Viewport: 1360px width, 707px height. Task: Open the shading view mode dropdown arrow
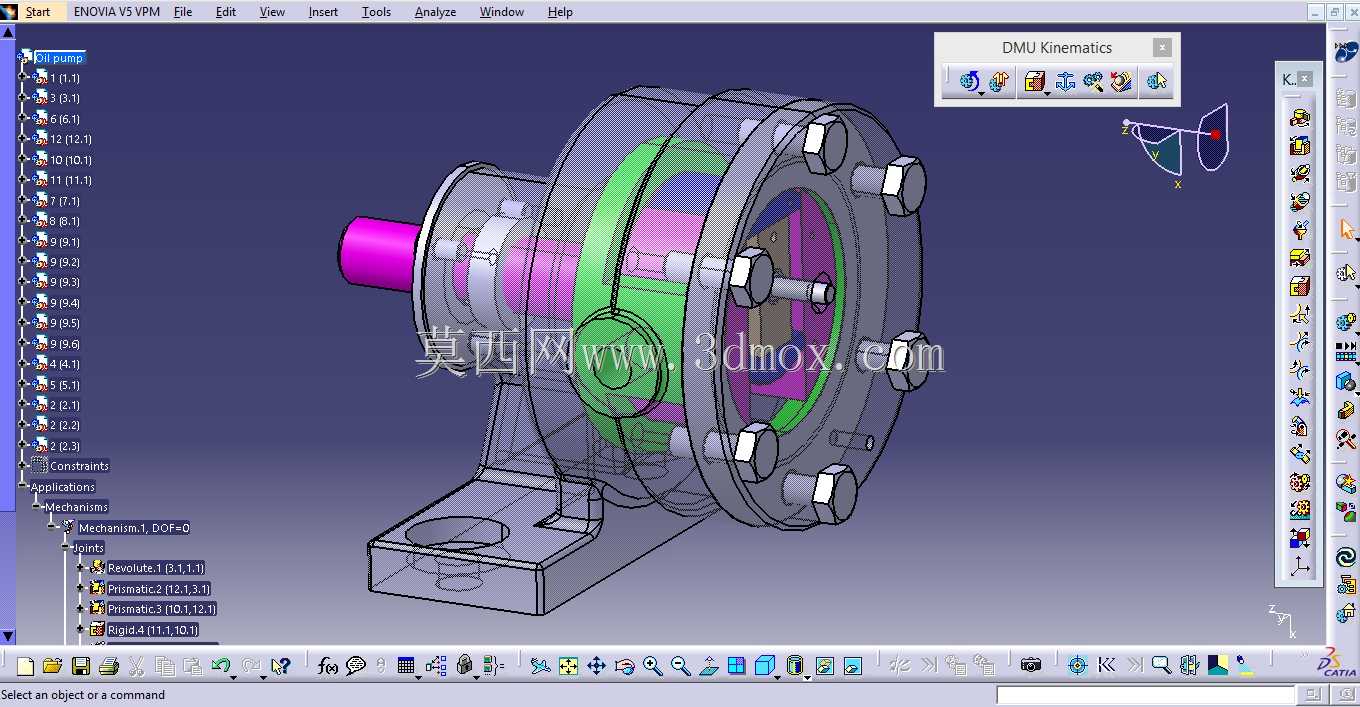807,677
